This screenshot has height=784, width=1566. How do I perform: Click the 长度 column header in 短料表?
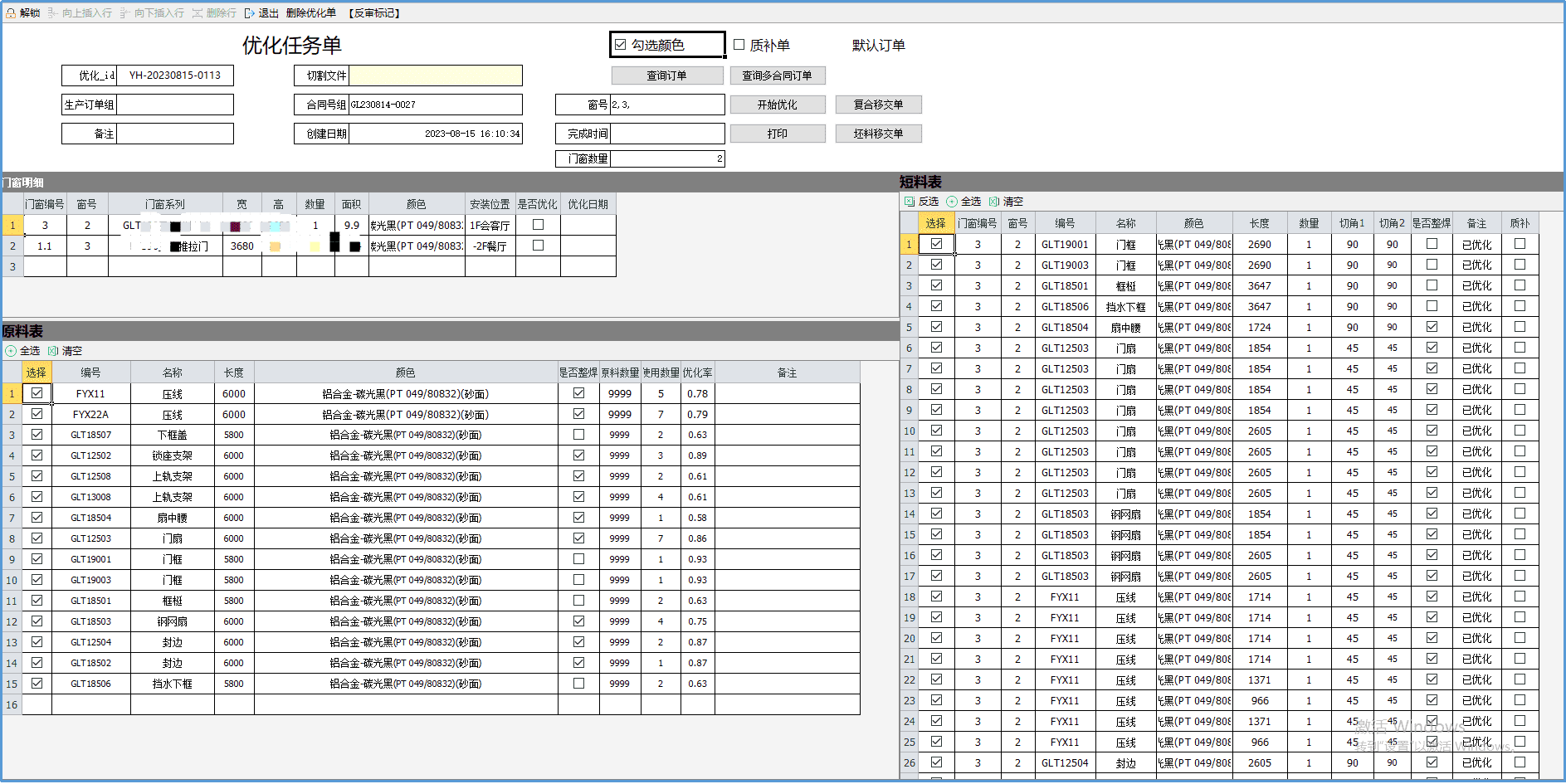coord(1260,223)
